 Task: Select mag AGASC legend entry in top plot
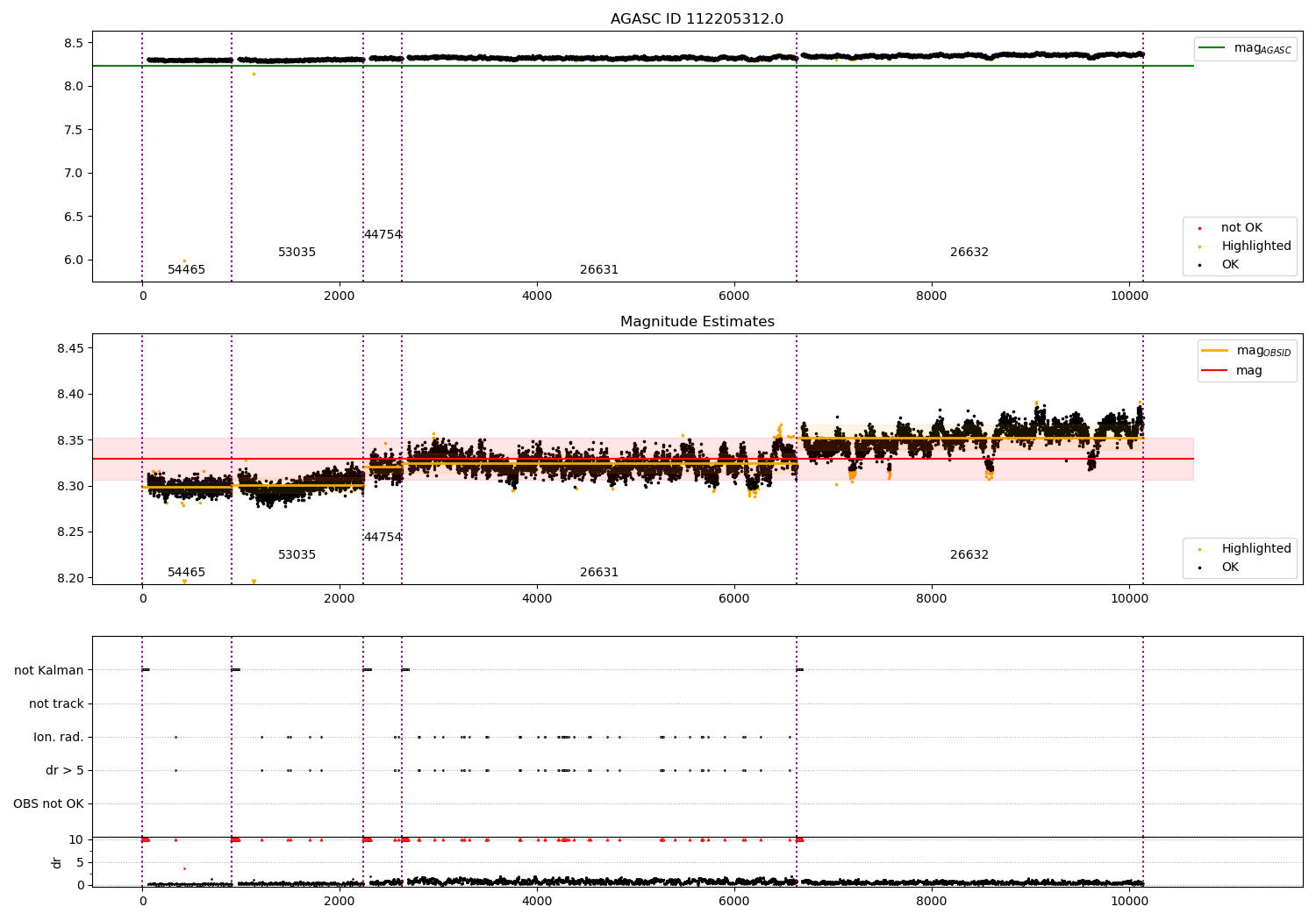click(1245, 48)
